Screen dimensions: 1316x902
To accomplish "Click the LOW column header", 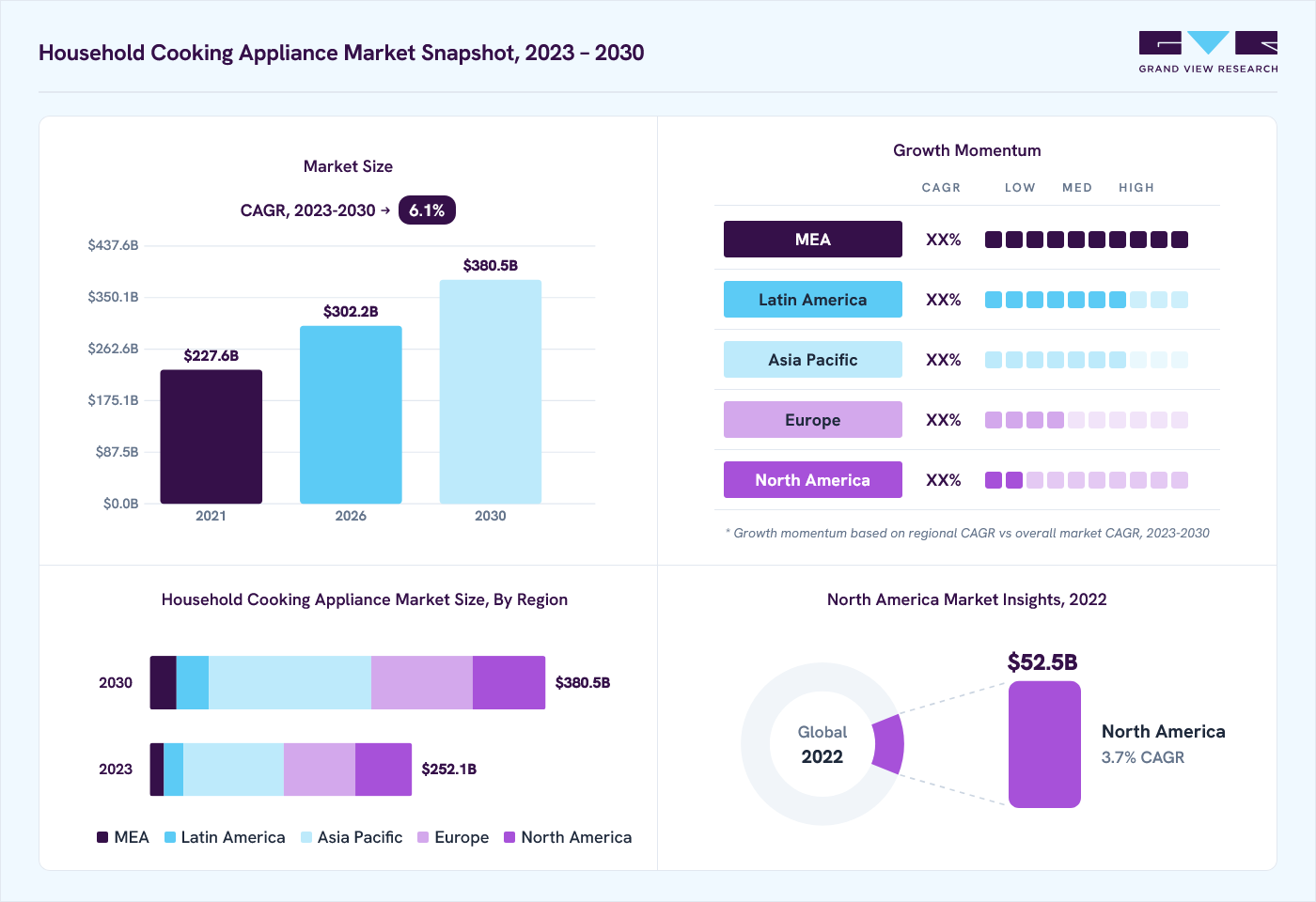I will click(1020, 188).
